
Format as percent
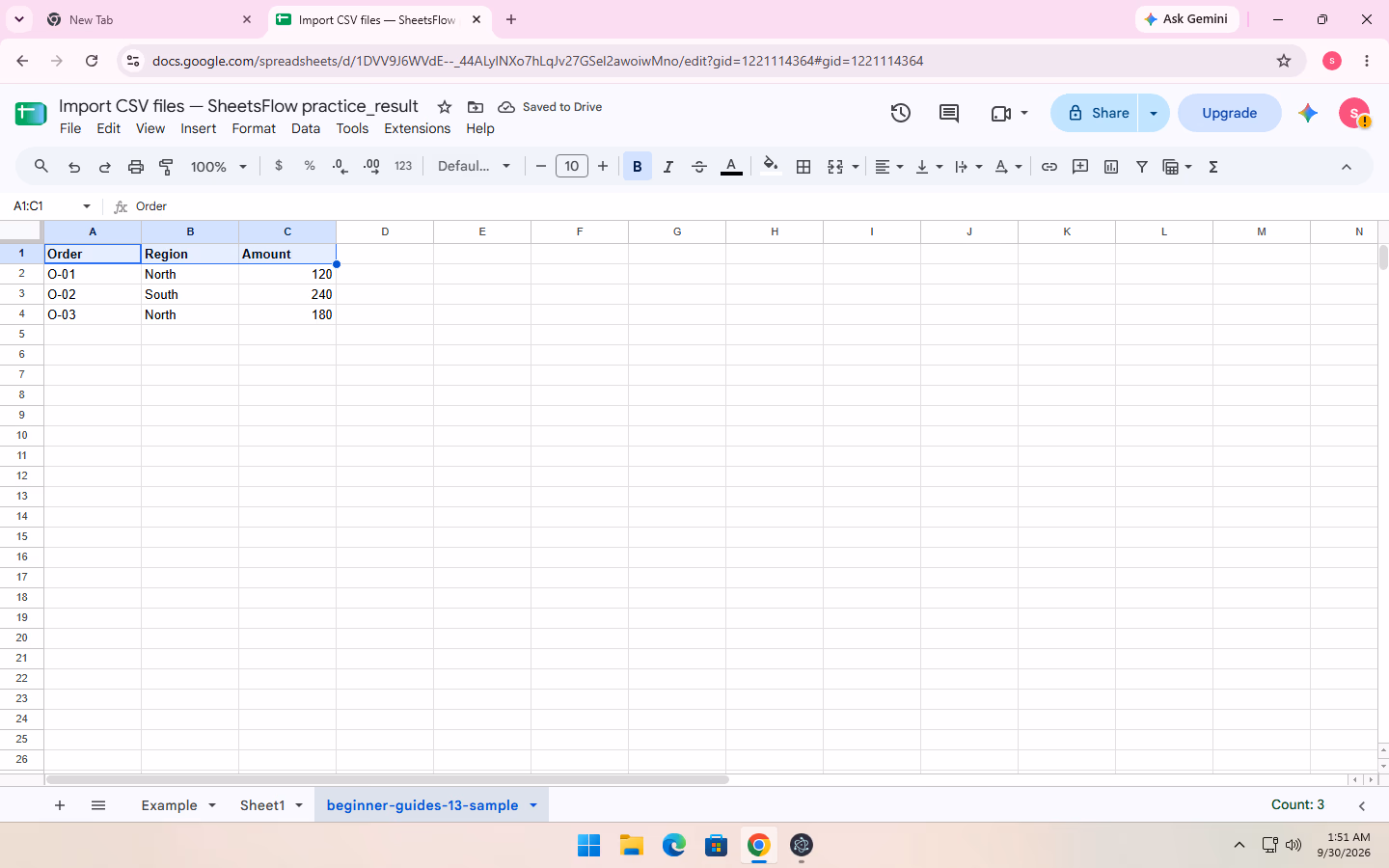coord(310,166)
